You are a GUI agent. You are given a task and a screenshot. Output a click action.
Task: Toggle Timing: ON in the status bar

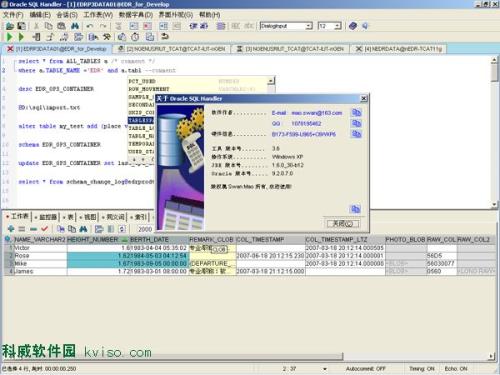click(x=422, y=369)
